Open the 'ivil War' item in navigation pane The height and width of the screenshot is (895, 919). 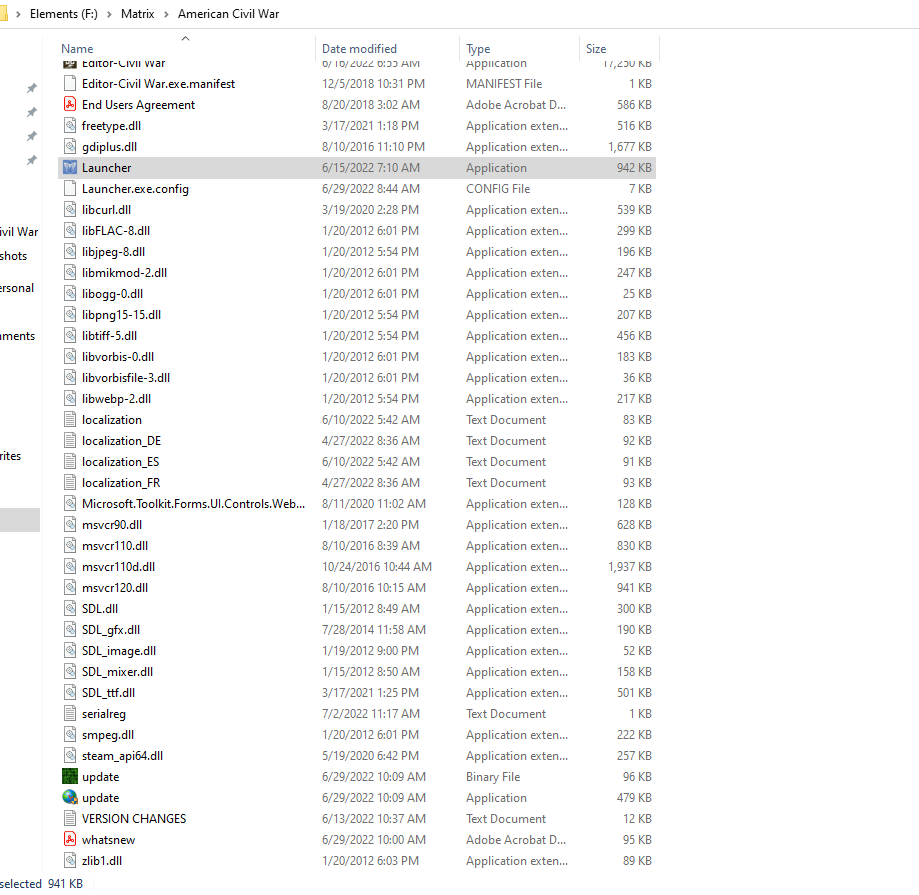click(x=19, y=232)
